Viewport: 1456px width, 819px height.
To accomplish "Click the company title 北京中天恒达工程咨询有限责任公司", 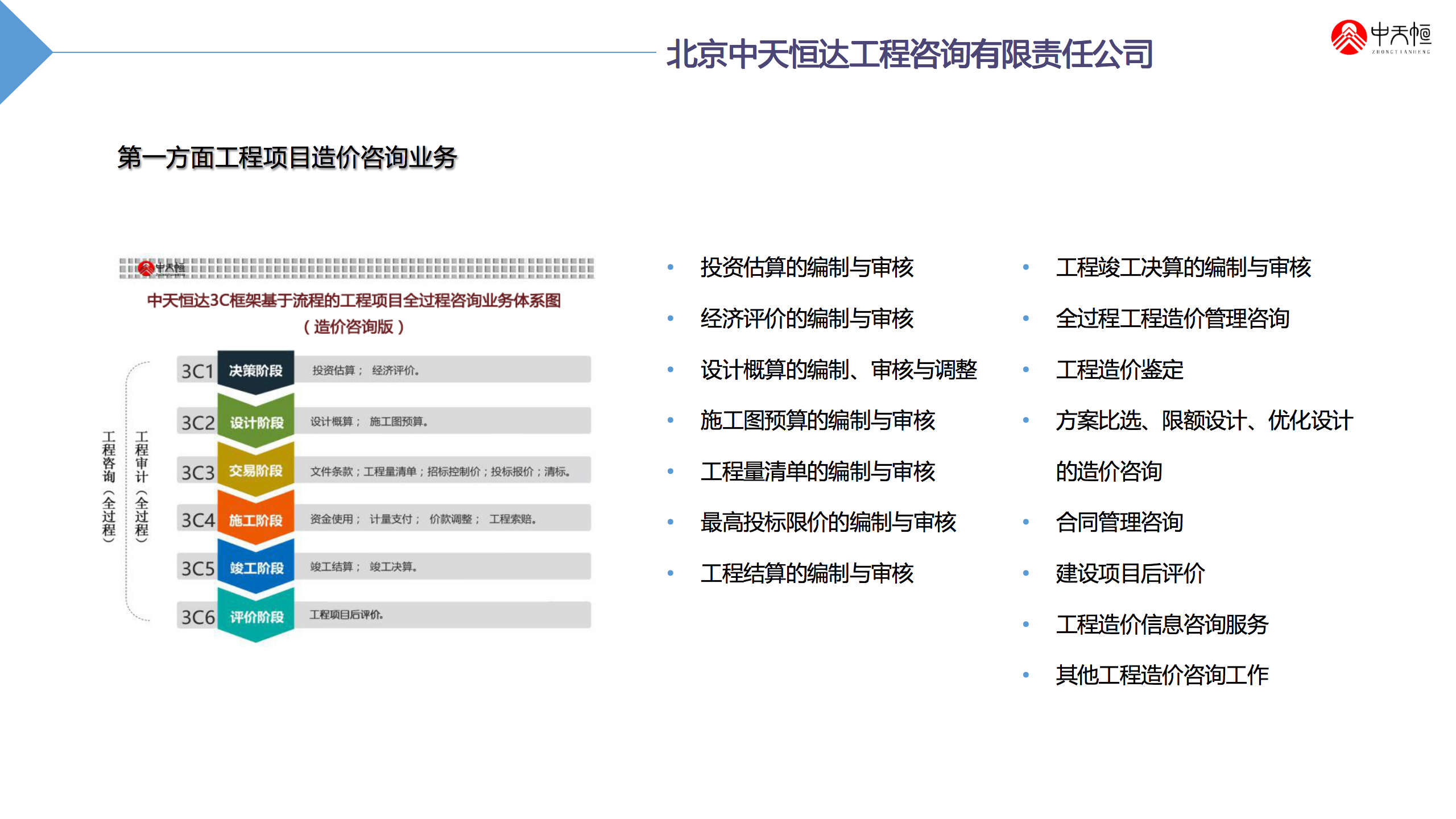I will point(909,54).
